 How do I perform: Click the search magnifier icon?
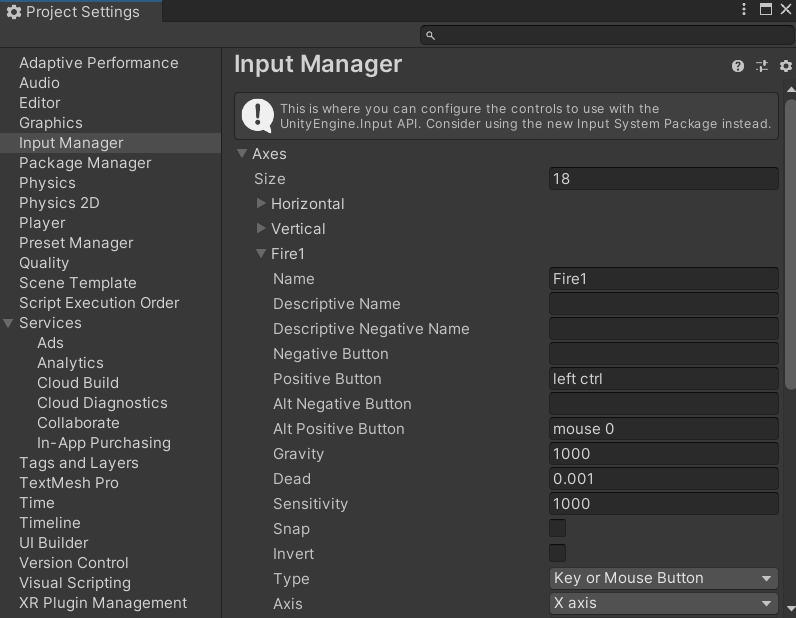pyautogui.click(x=430, y=36)
